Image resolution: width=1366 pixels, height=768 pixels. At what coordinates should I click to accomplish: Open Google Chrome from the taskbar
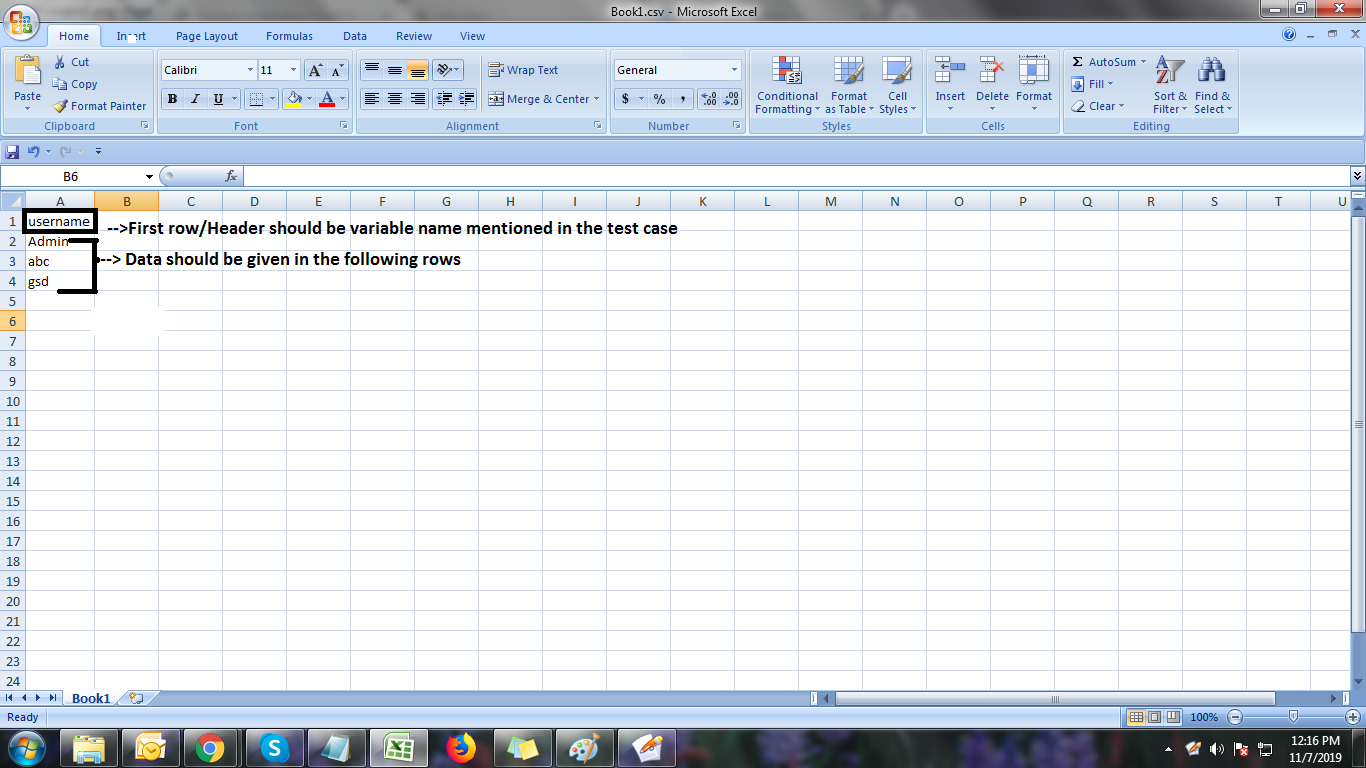click(x=209, y=748)
